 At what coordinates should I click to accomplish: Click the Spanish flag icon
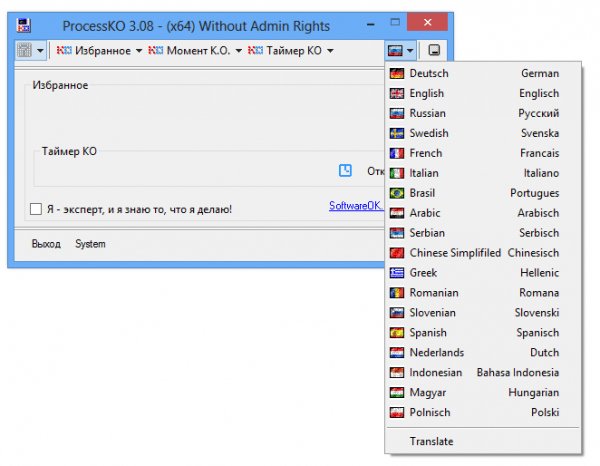[x=397, y=332]
